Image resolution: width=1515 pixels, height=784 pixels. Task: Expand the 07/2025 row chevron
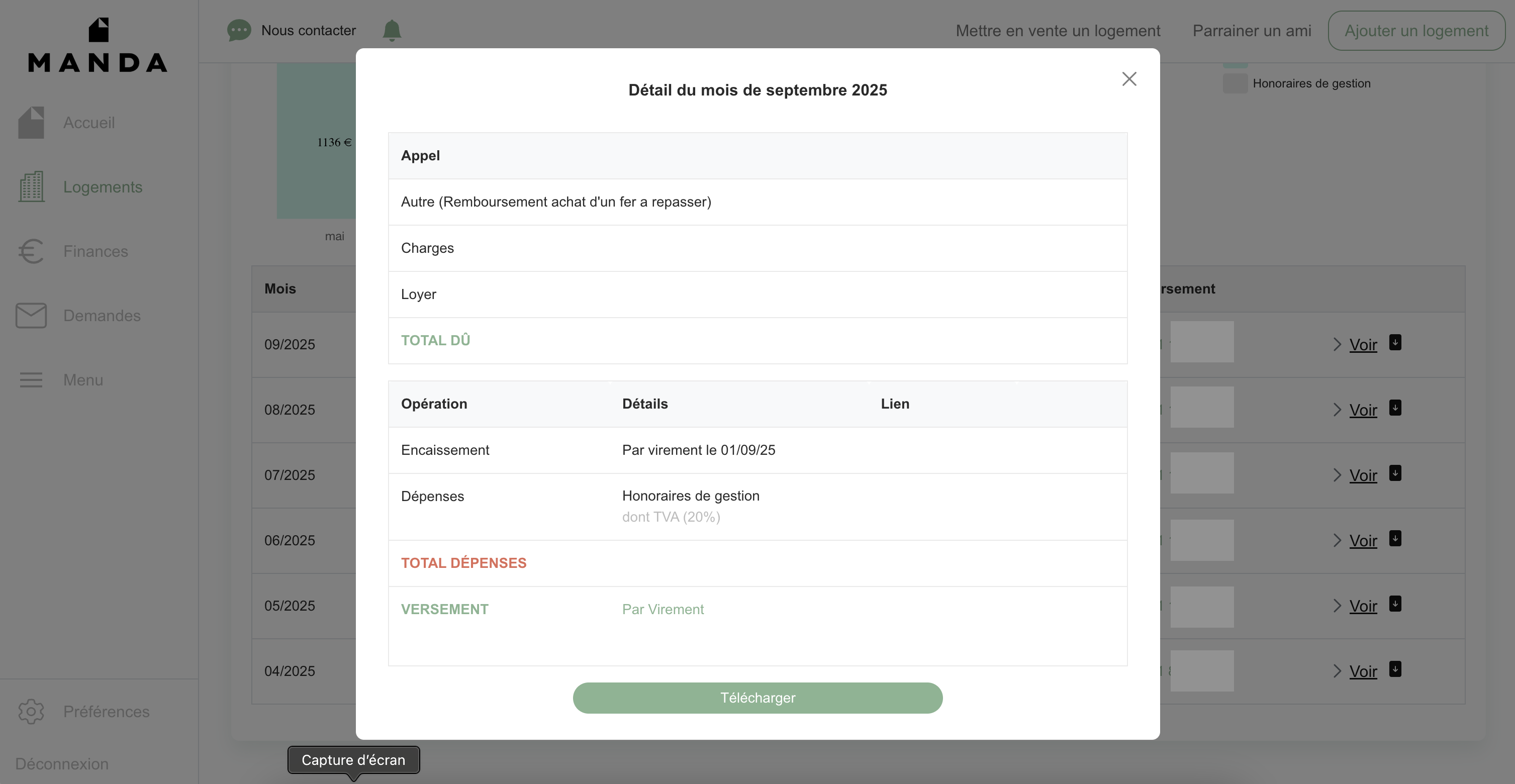pos(1338,475)
